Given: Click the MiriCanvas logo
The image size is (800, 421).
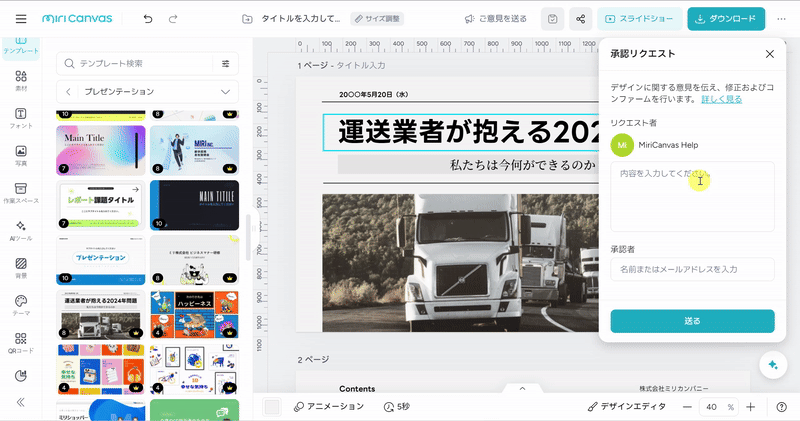Looking at the screenshot, I should [77, 19].
